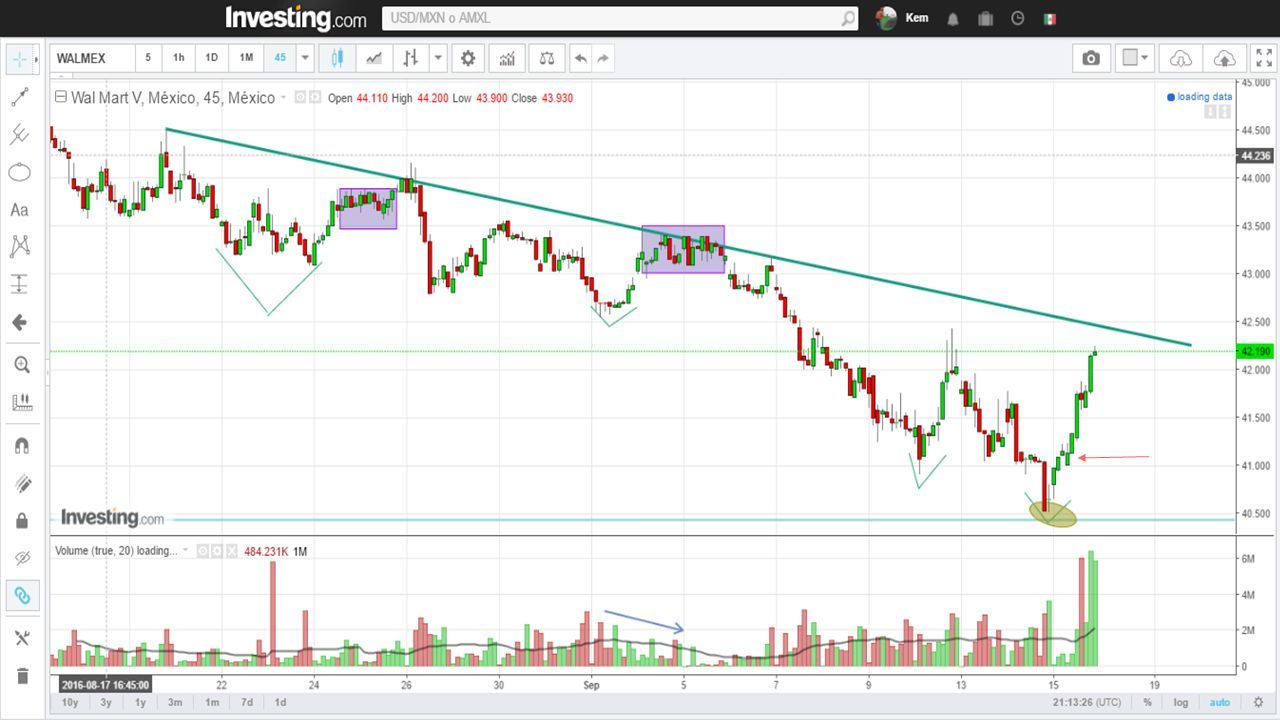Set time range to 1m
The width and height of the screenshot is (1280, 720).
click(x=212, y=702)
